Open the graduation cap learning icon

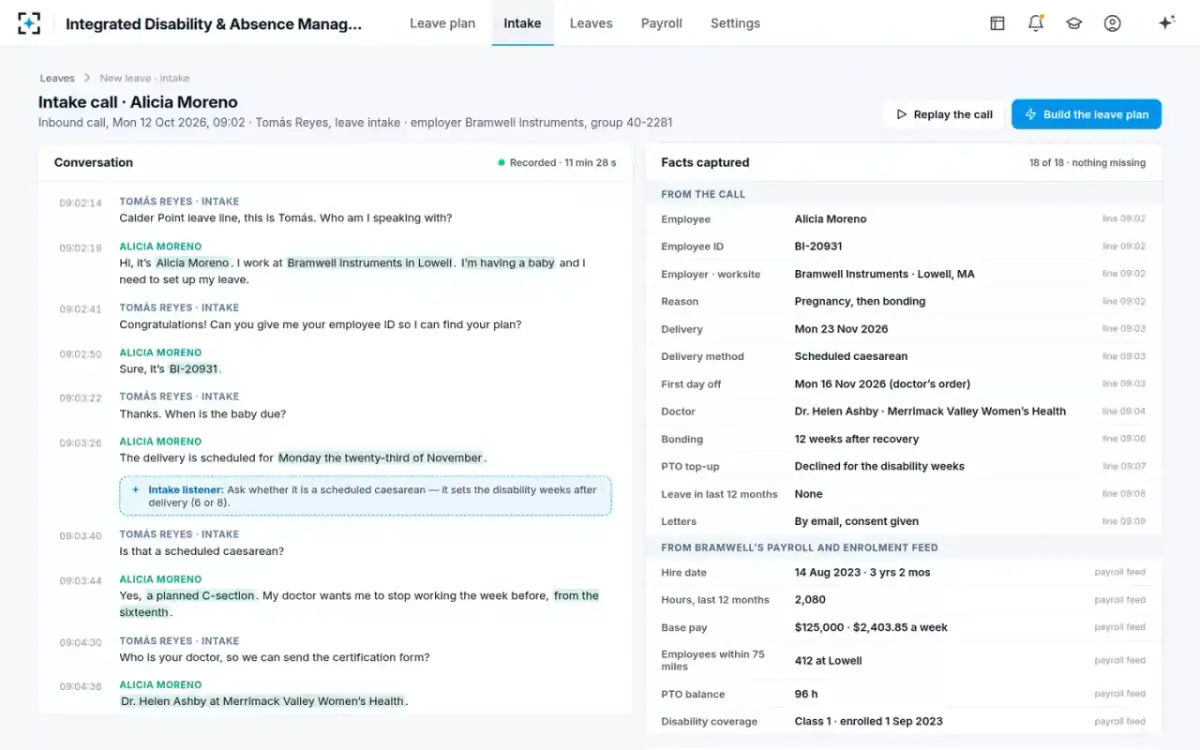tap(1074, 23)
